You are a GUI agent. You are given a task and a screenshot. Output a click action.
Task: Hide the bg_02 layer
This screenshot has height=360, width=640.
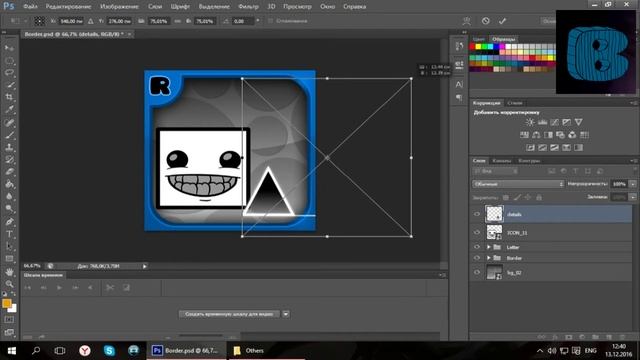476,272
